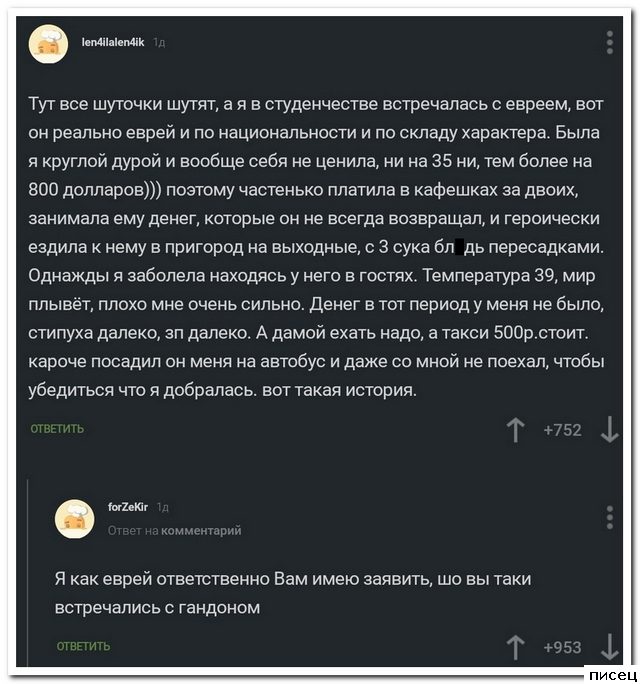Viewport: 640px width, 684px height.
Task: Click the +752 rating counter
Action: [x=562, y=430]
